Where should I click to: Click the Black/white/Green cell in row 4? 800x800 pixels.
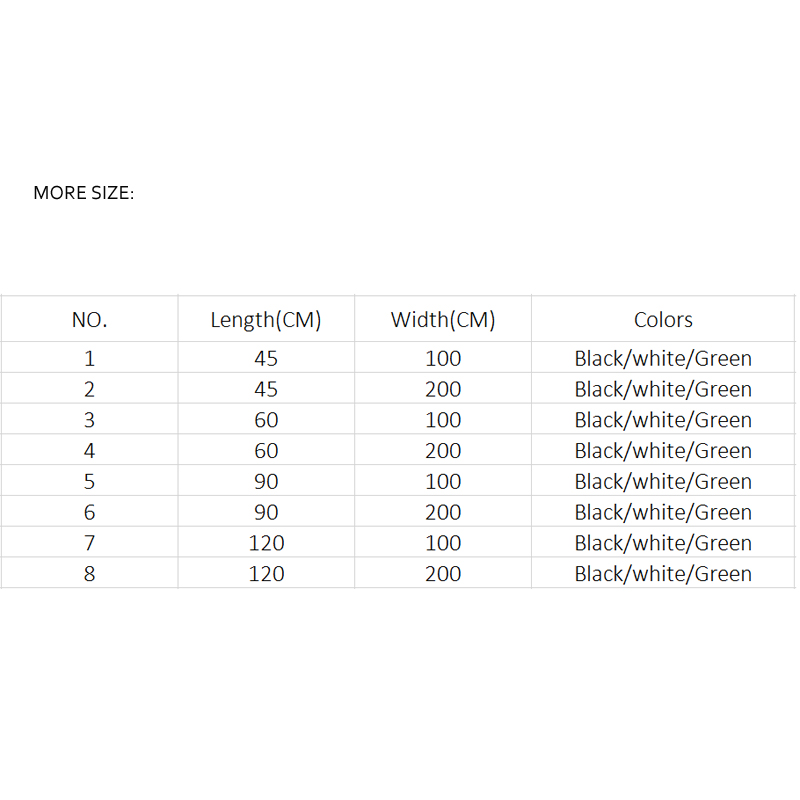[663, 450]
